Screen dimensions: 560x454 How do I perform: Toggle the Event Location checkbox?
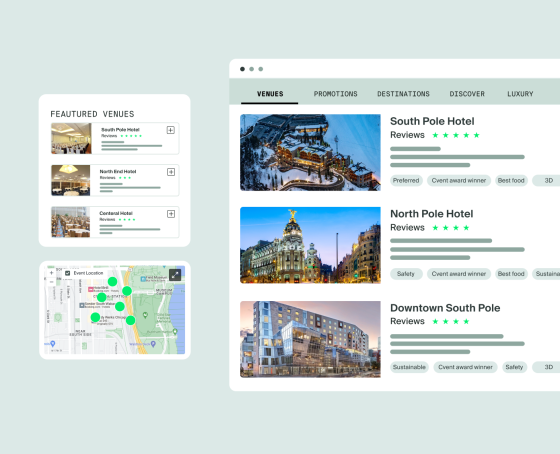[x=68, y=273]
